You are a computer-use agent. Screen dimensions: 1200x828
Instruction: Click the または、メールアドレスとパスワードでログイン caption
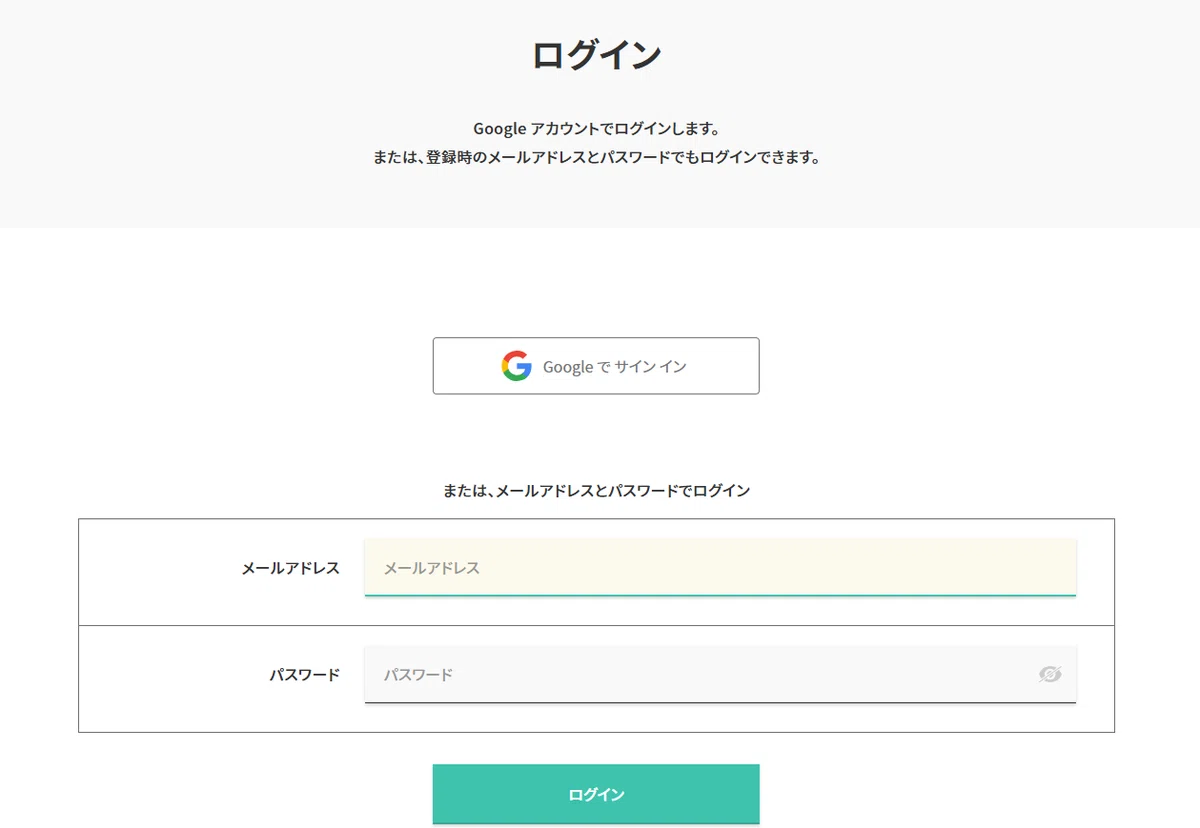click(596, 491)
